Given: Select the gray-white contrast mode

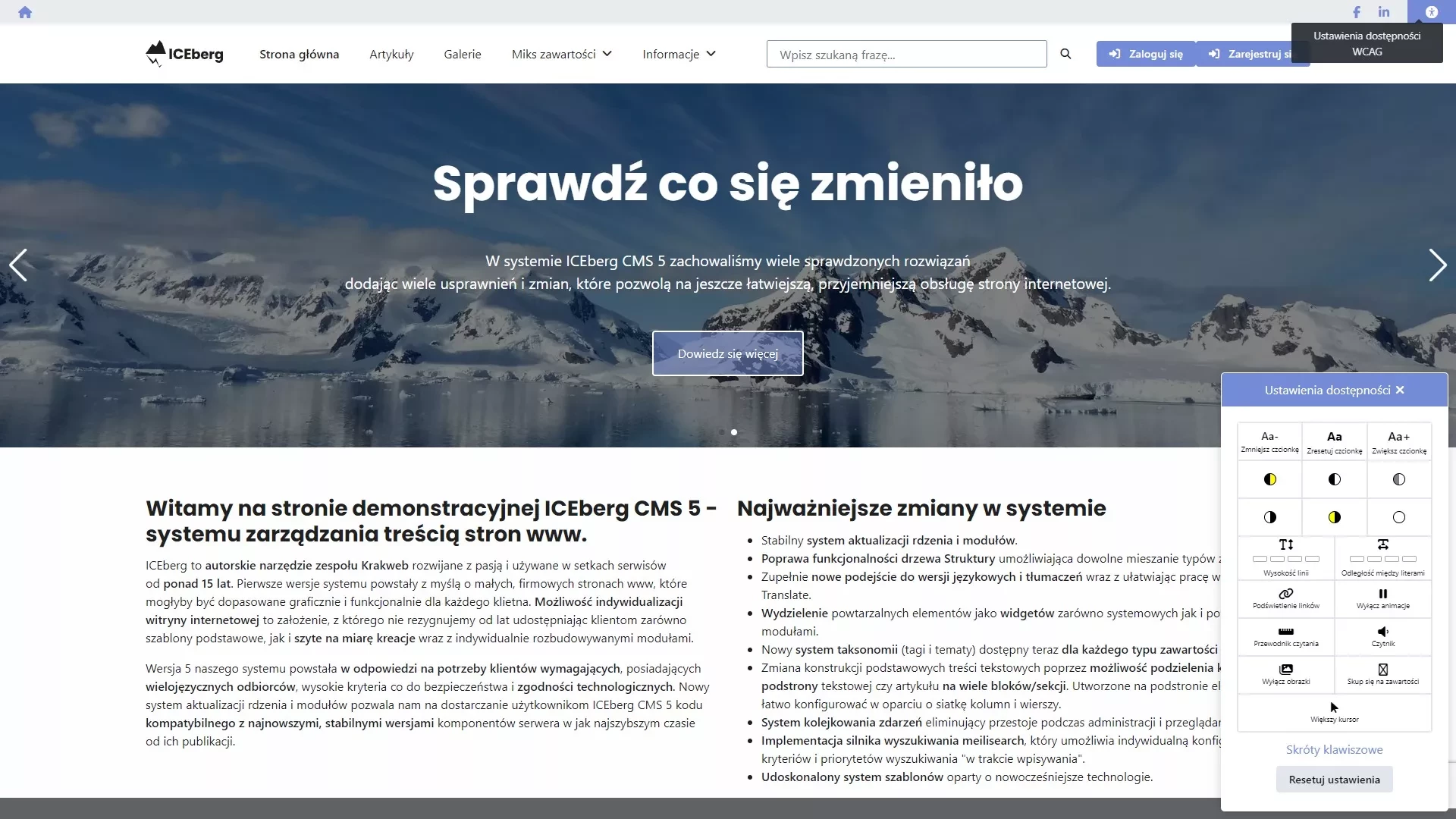Looking at the screenshot, I should point(1399,479).
